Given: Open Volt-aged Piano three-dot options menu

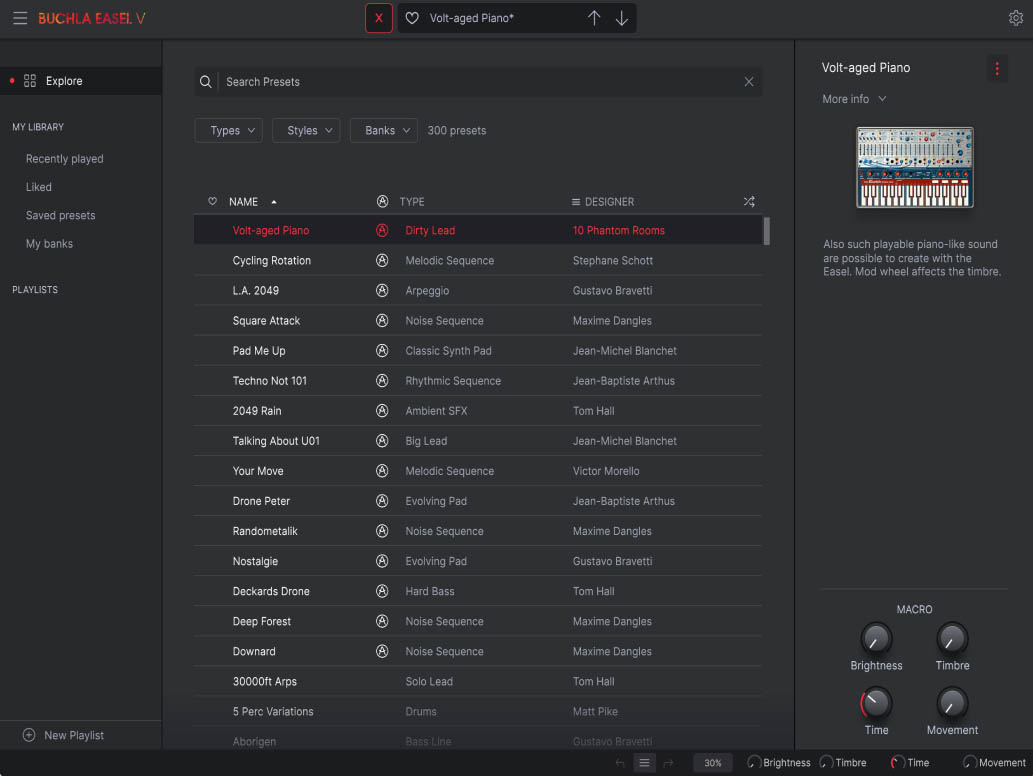Looking at the screenshot, I should coord(997,68).
